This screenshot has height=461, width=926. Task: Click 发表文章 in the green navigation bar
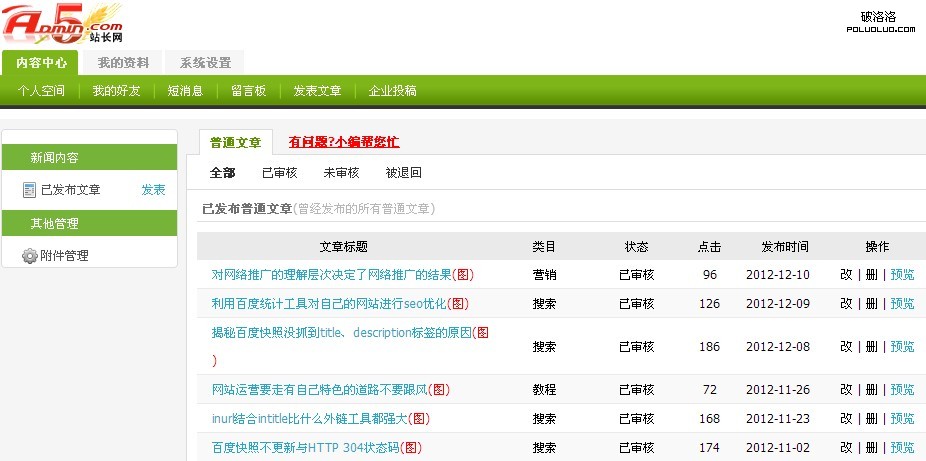coord(317,91)
